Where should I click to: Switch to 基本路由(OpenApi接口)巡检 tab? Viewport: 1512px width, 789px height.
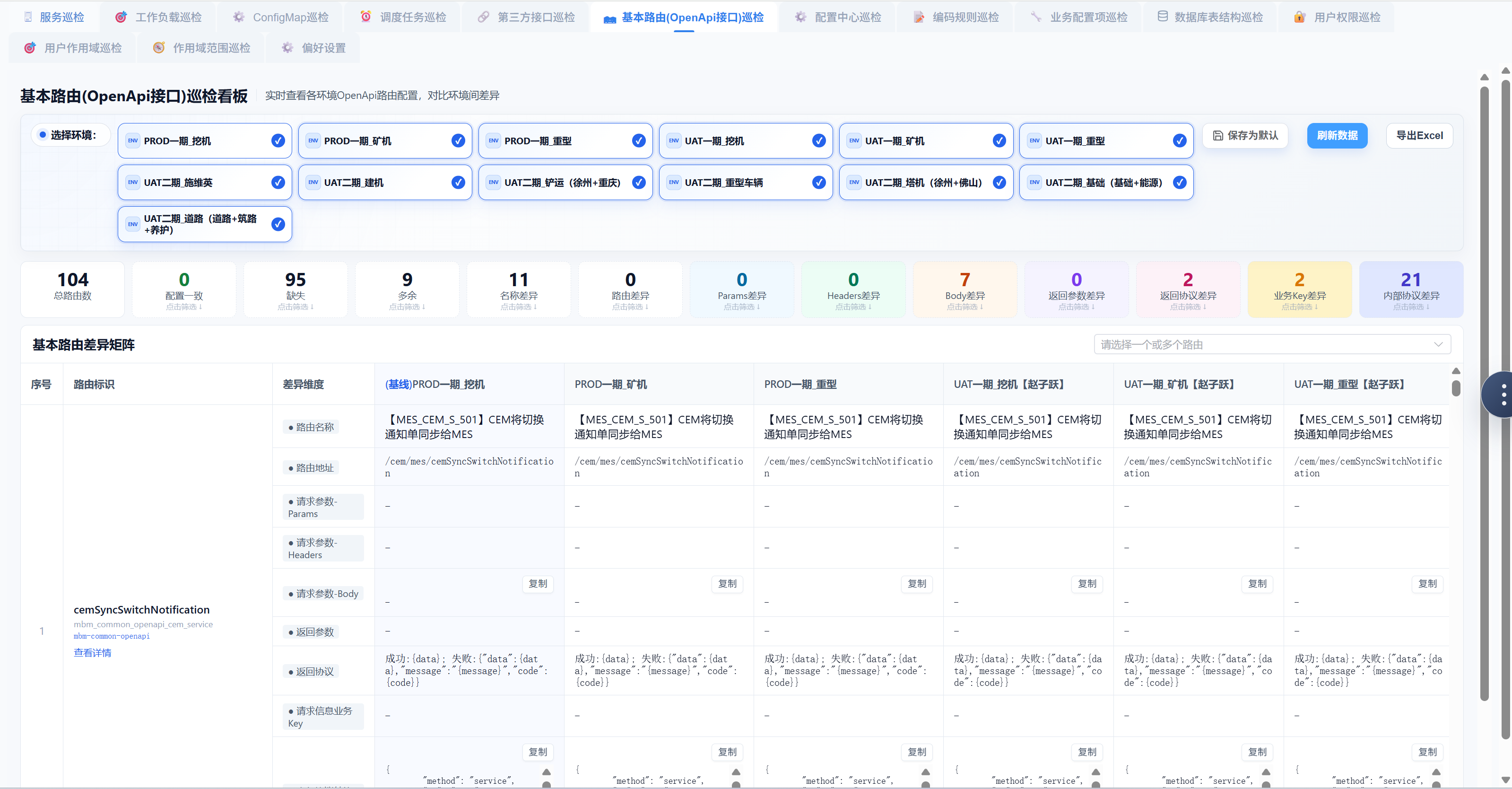tap(684, 17)
